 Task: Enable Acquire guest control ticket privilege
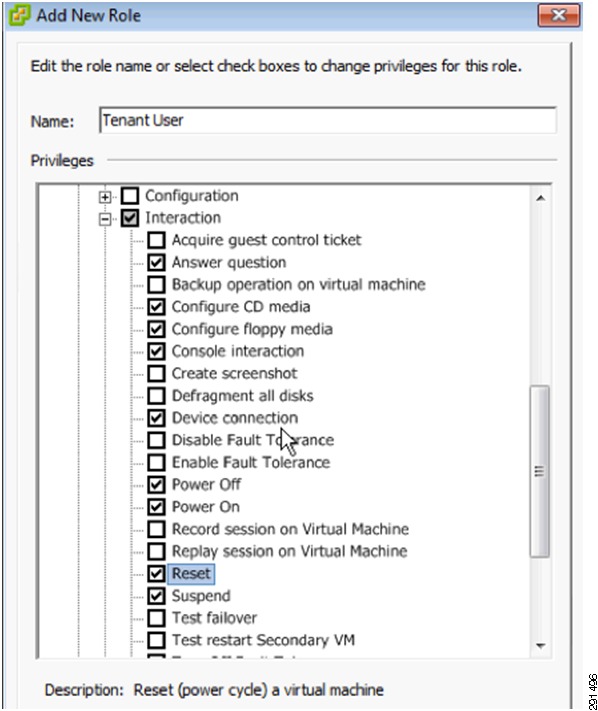tap(156, 240)
